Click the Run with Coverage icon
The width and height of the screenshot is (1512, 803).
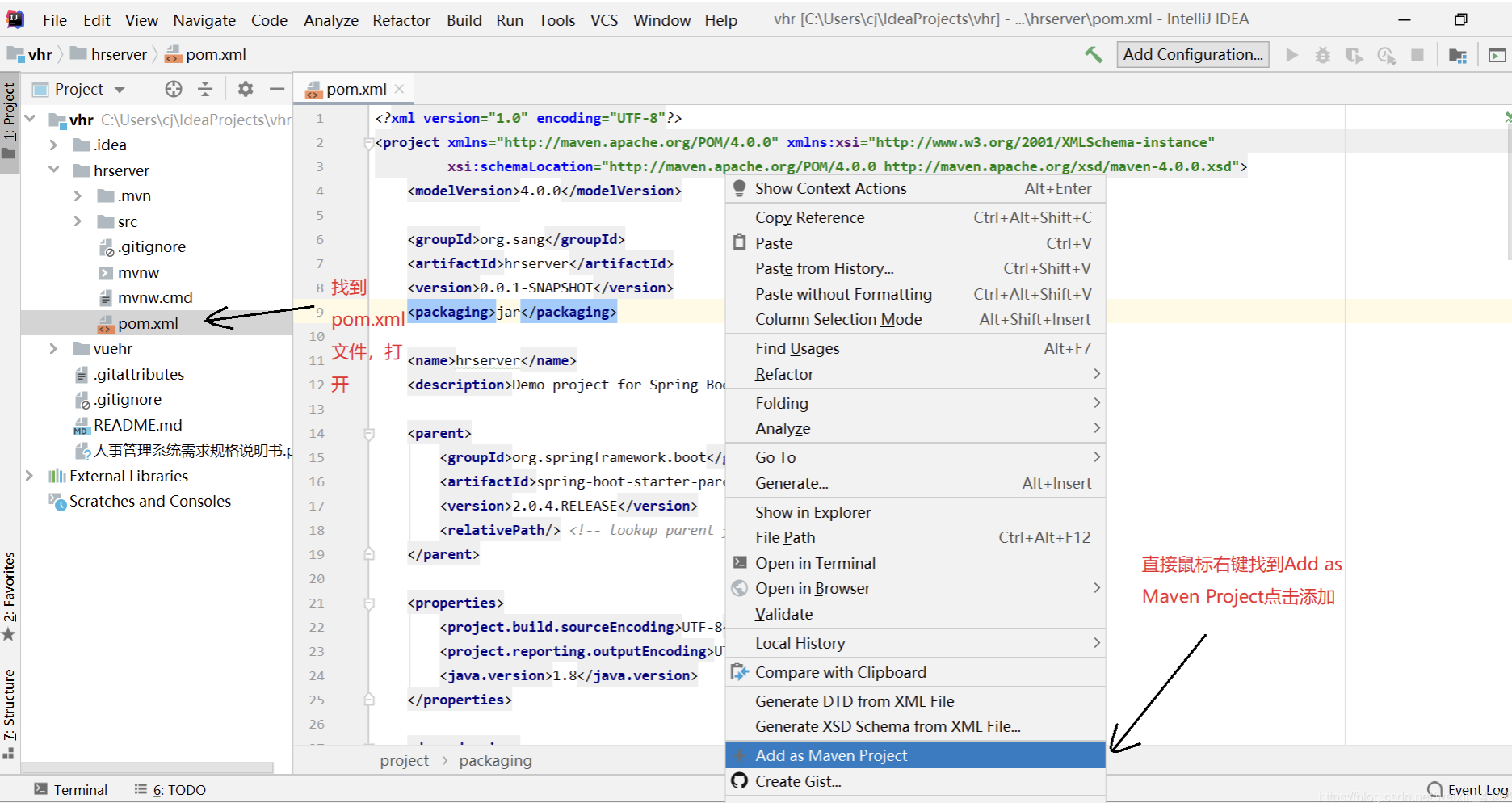click(1354, 54)
